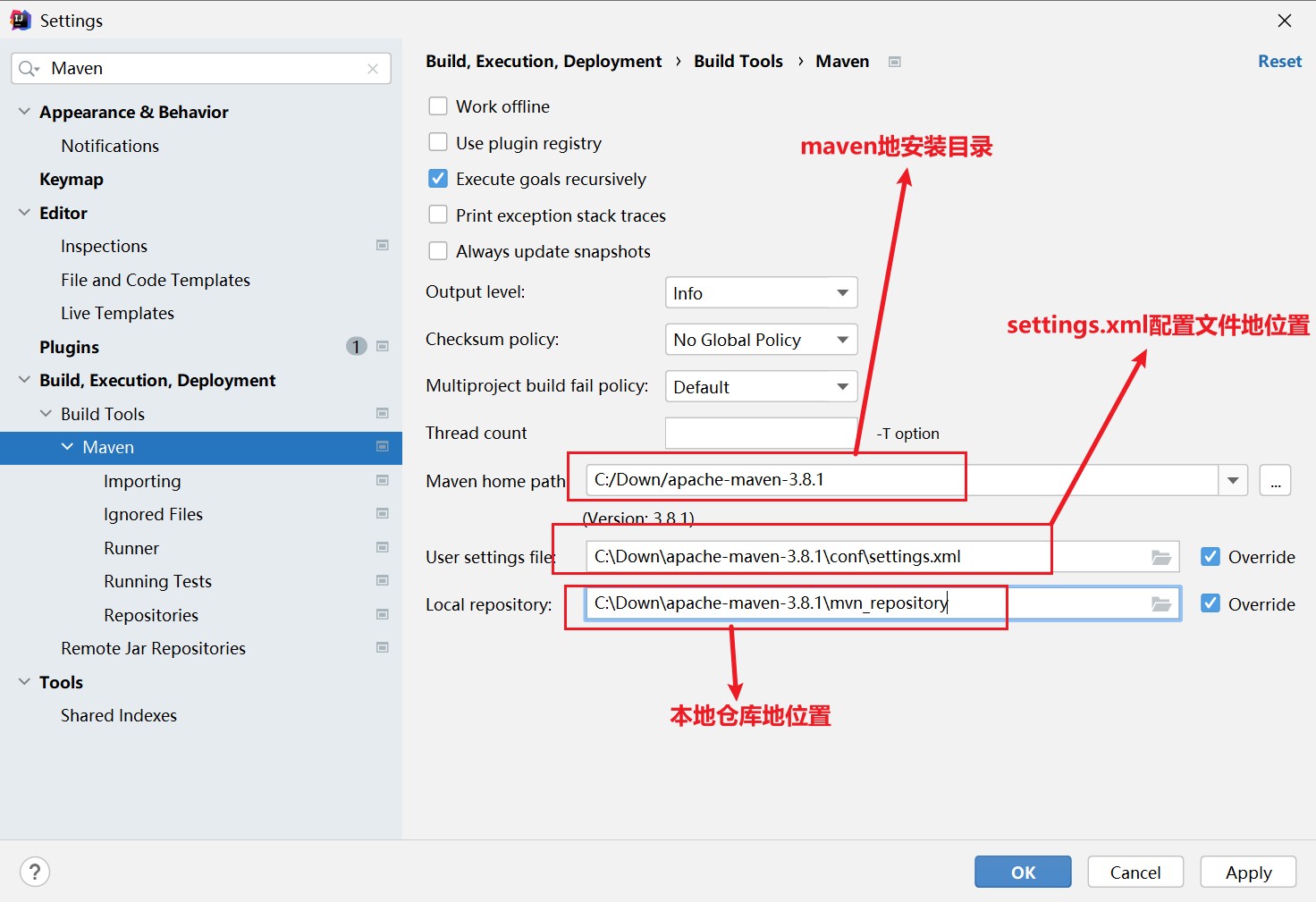Open Keymap settings page

pos(72,179)
